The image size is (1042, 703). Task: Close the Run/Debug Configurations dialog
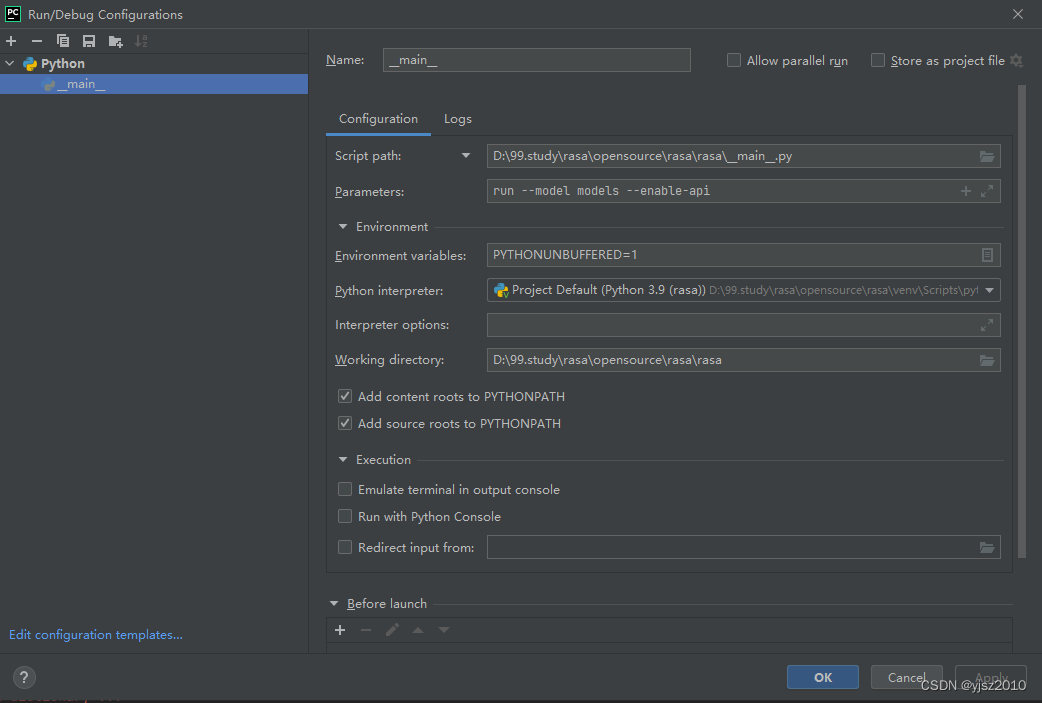(1017, 14)
